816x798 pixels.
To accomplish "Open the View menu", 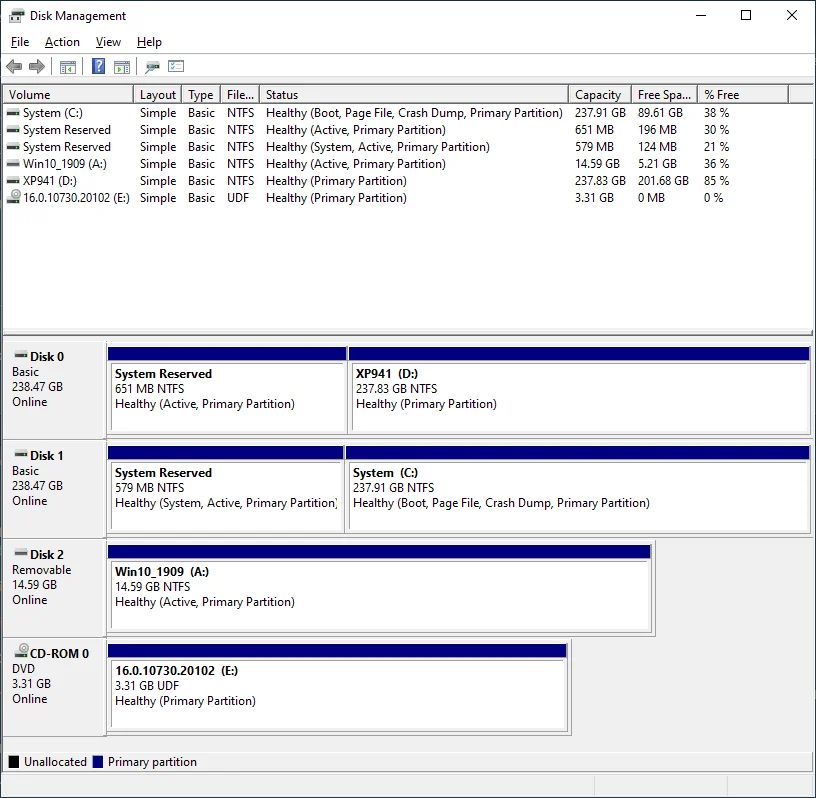I will pyautogui.click(x=108, y=42).
